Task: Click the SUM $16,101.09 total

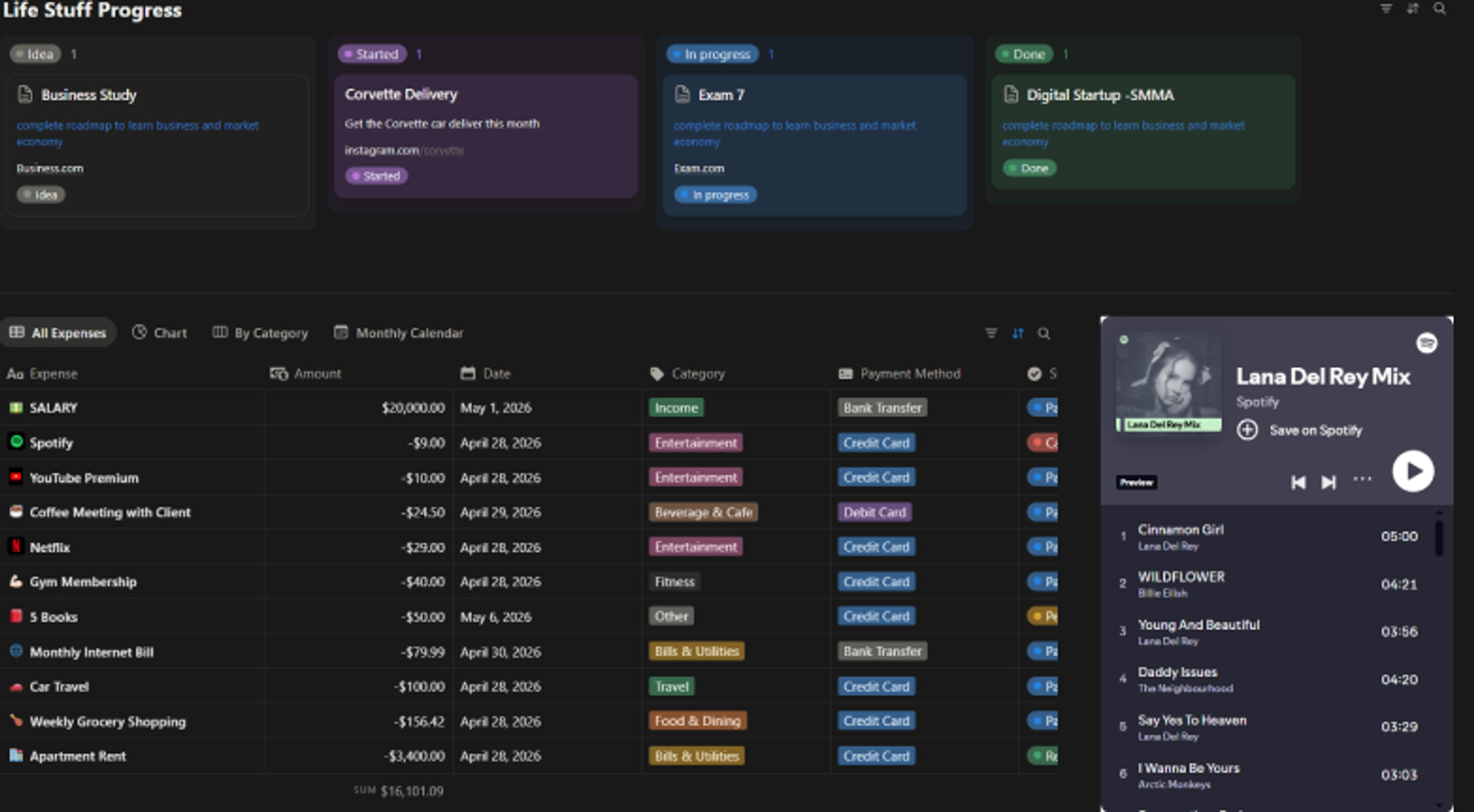Action: 398,791
